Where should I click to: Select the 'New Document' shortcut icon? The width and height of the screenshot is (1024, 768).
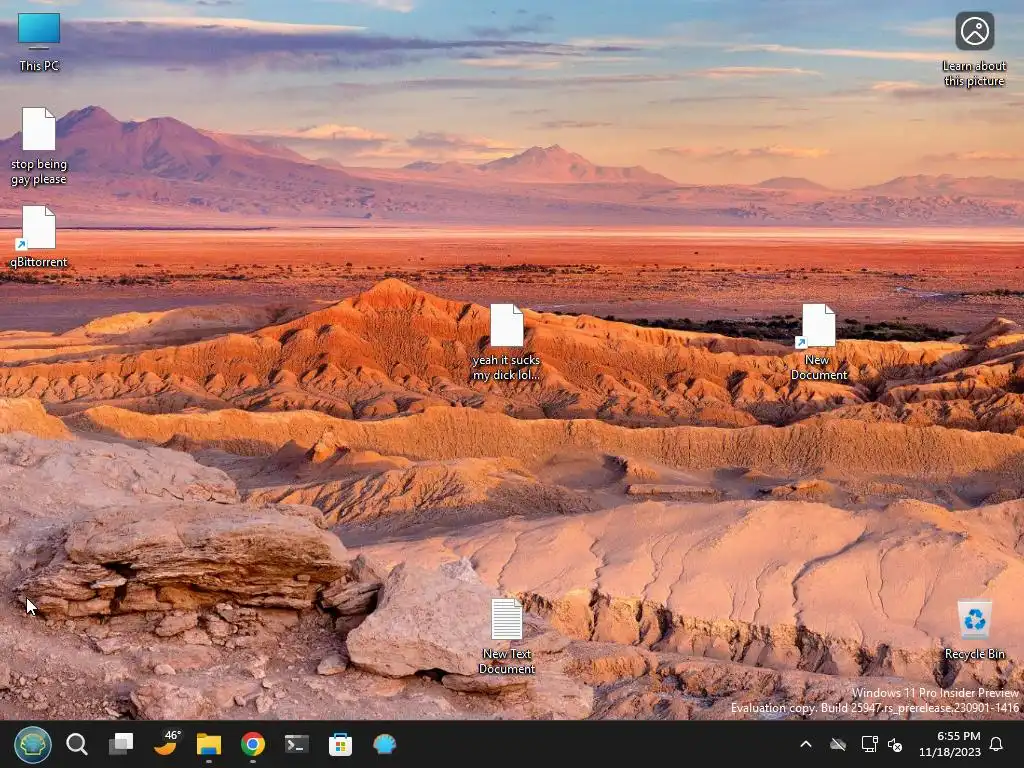[x=818, y=342]
